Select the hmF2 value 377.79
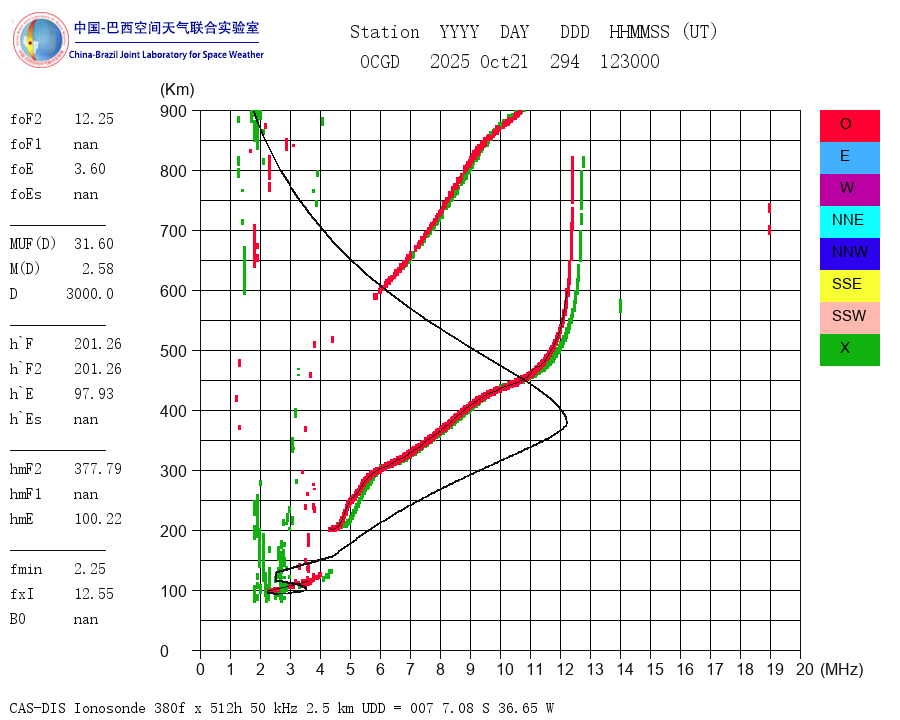The image size is (900, 720). coord(98,469)
